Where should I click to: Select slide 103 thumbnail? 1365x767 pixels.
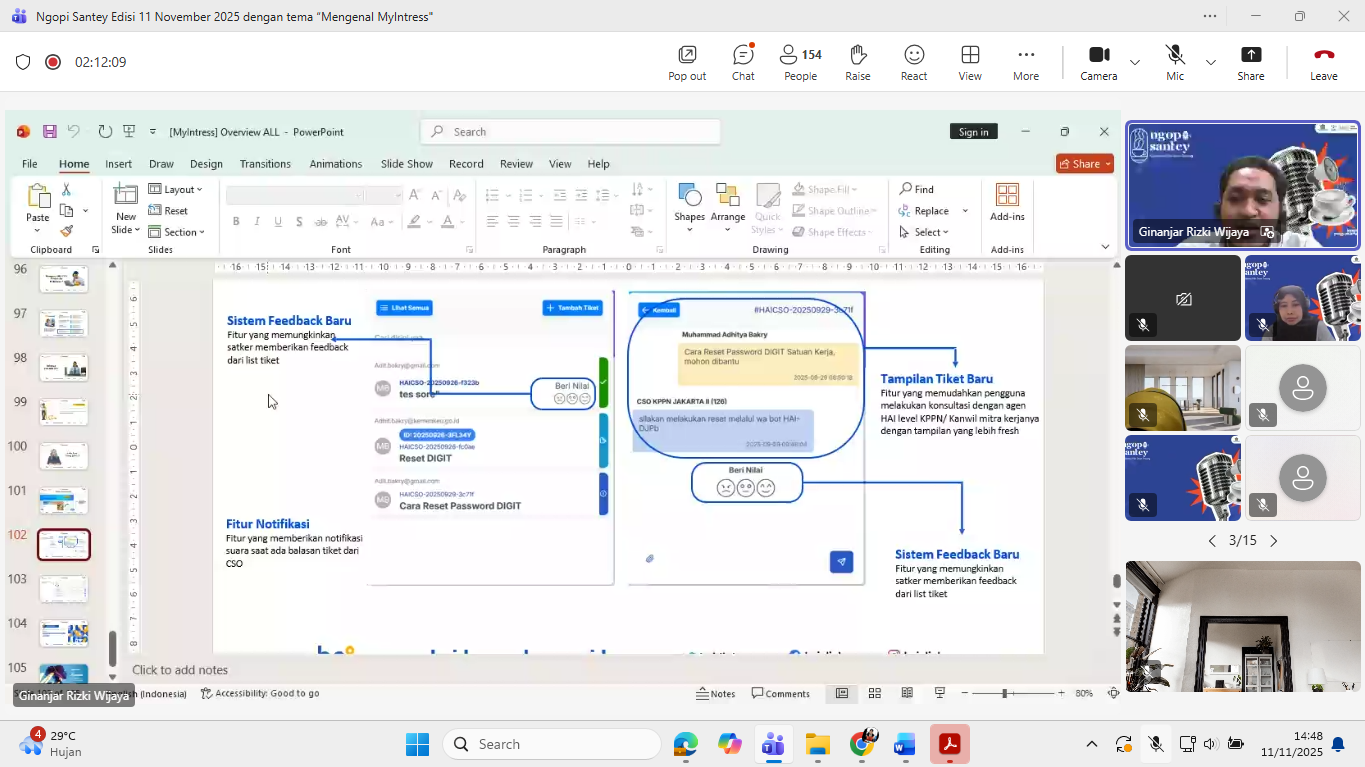pos(64,589)
